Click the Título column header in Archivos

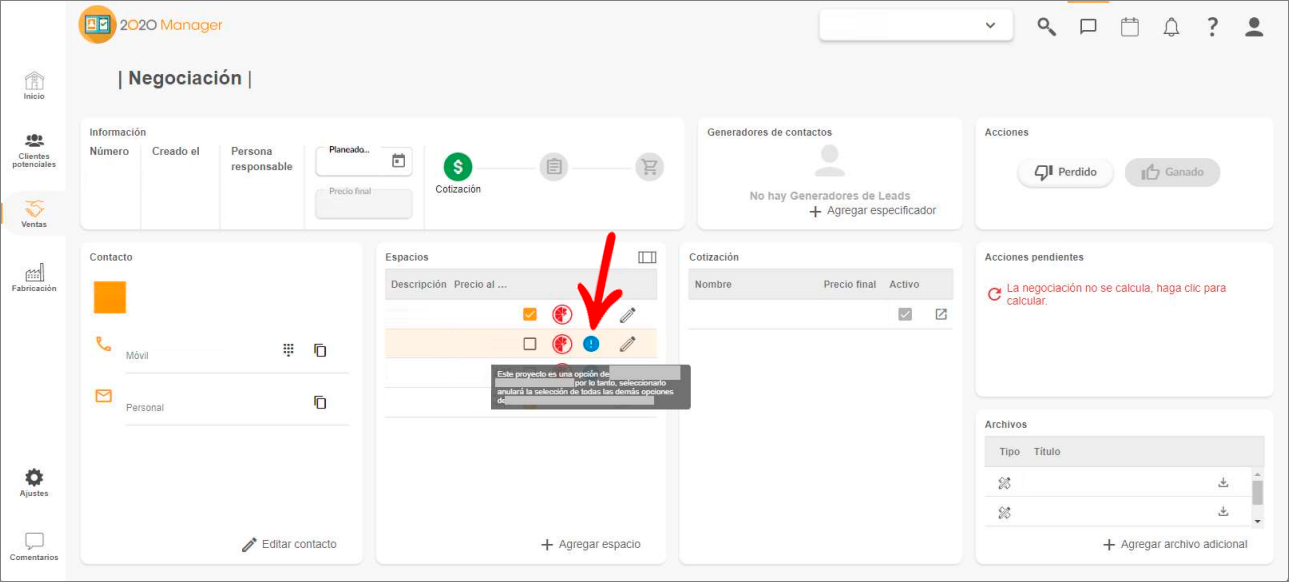point(1047,451)
